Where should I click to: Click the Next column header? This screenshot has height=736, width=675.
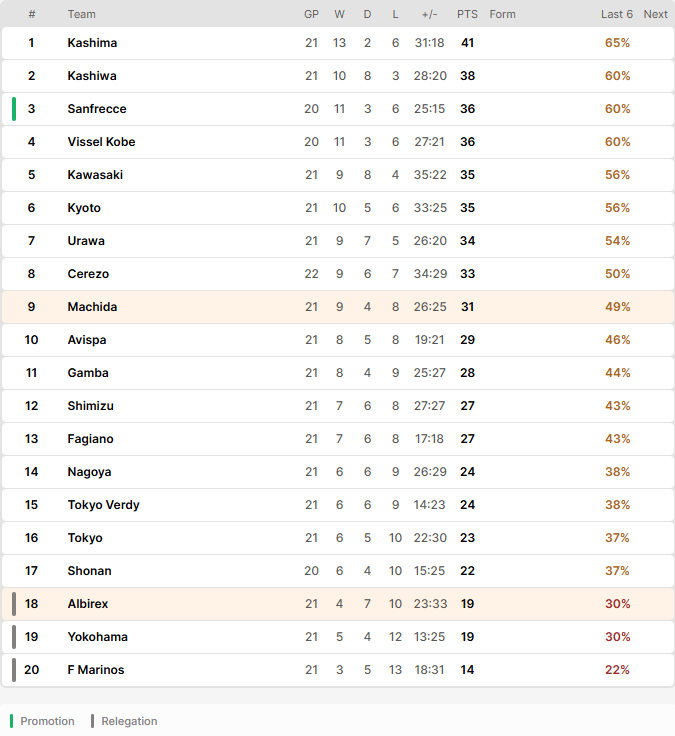pos(655,15)
